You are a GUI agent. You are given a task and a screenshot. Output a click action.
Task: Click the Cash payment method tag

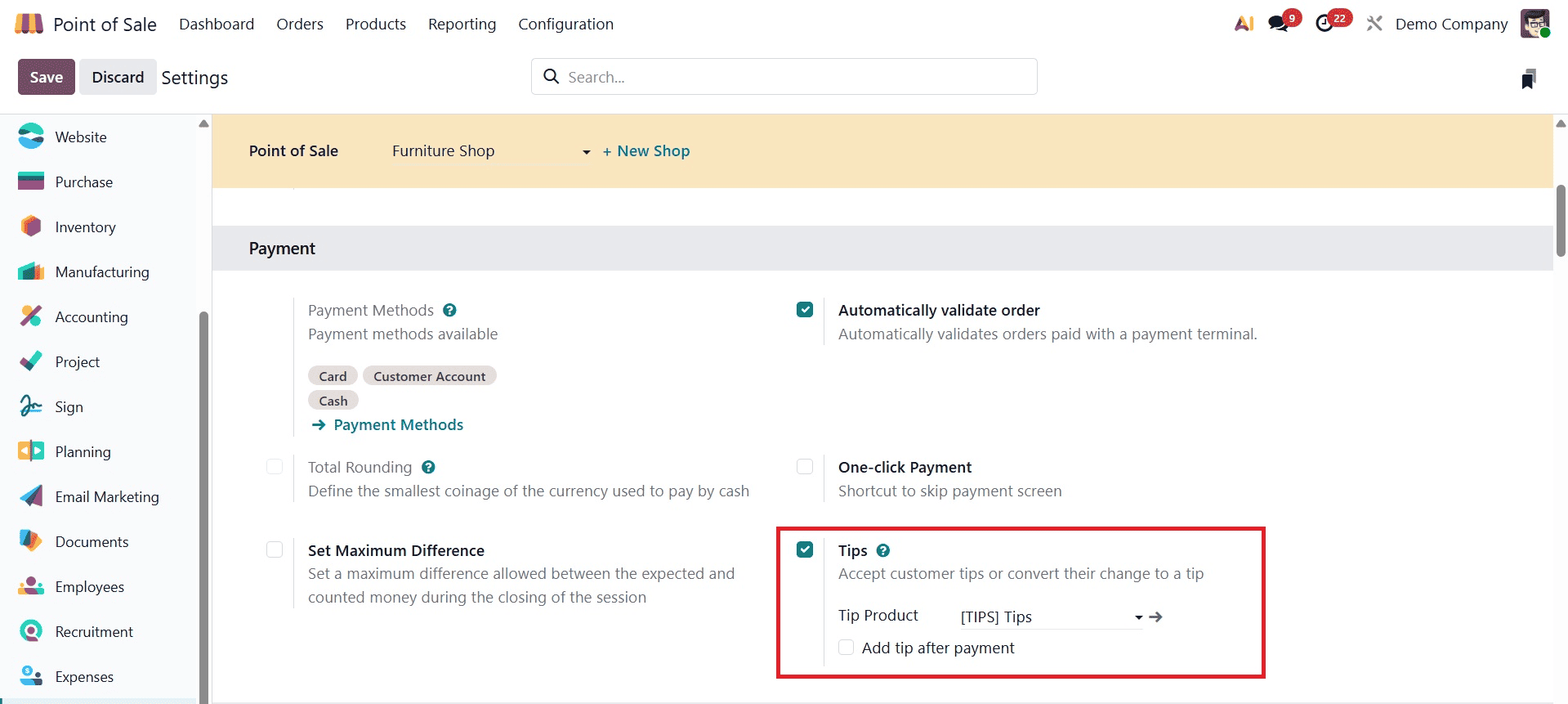(333, 401)
